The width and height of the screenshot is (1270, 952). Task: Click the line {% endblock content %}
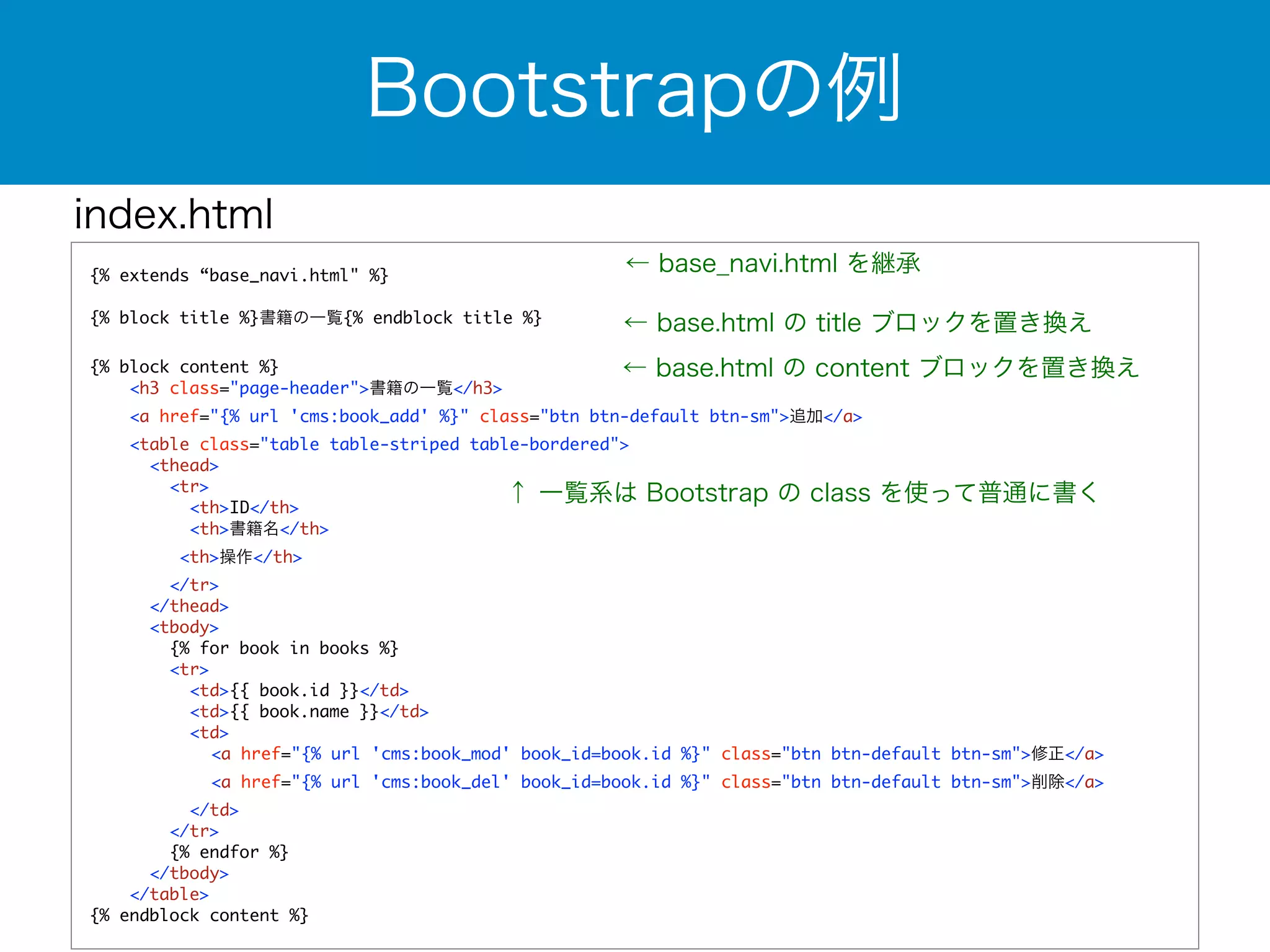click(199, 915)
